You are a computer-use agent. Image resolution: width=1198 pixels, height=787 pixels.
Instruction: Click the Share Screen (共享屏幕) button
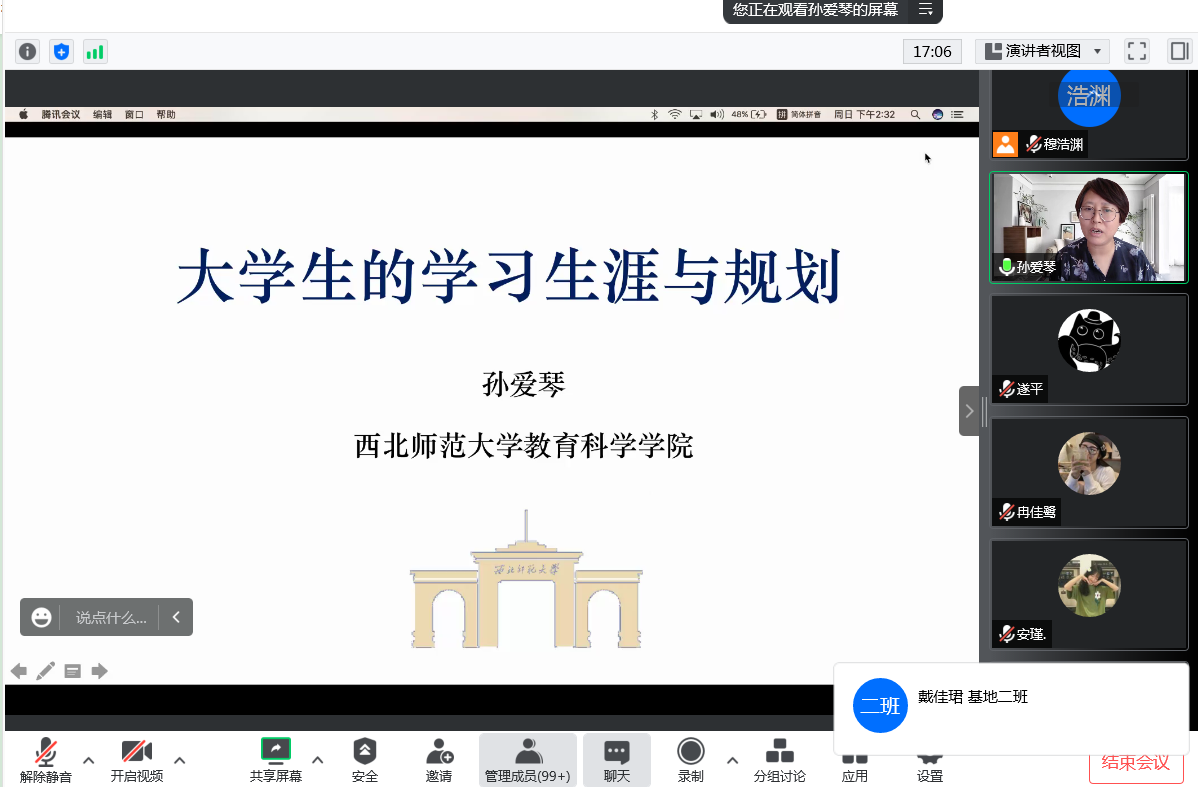click(x=275, y=760)
